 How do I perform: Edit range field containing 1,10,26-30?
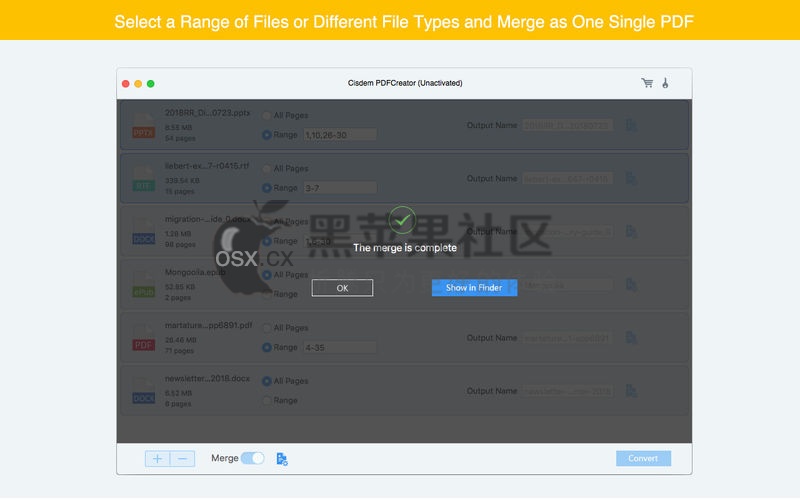pos(340,135)
